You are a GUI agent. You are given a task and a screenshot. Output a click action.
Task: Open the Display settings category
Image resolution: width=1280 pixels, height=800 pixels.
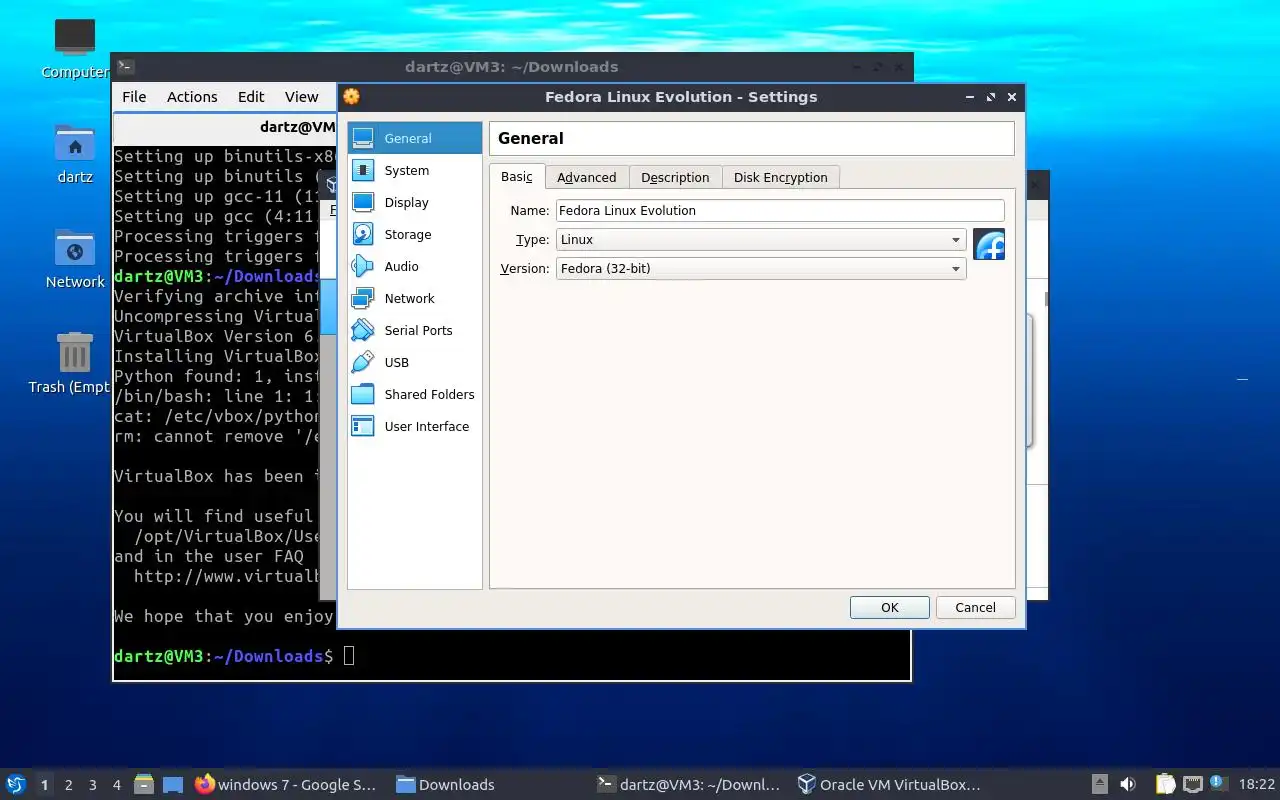[x=414, y=203]
